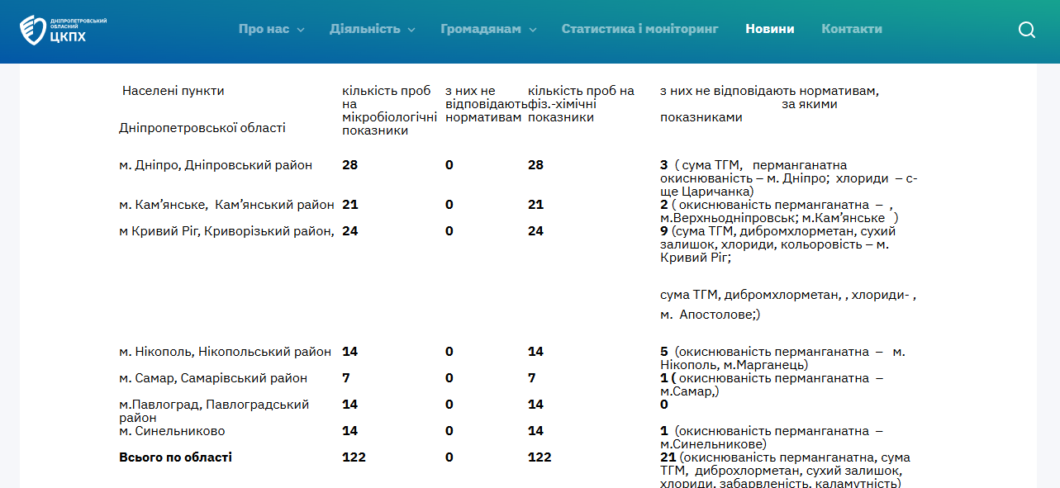Open the Контакти page

[852, 29]
